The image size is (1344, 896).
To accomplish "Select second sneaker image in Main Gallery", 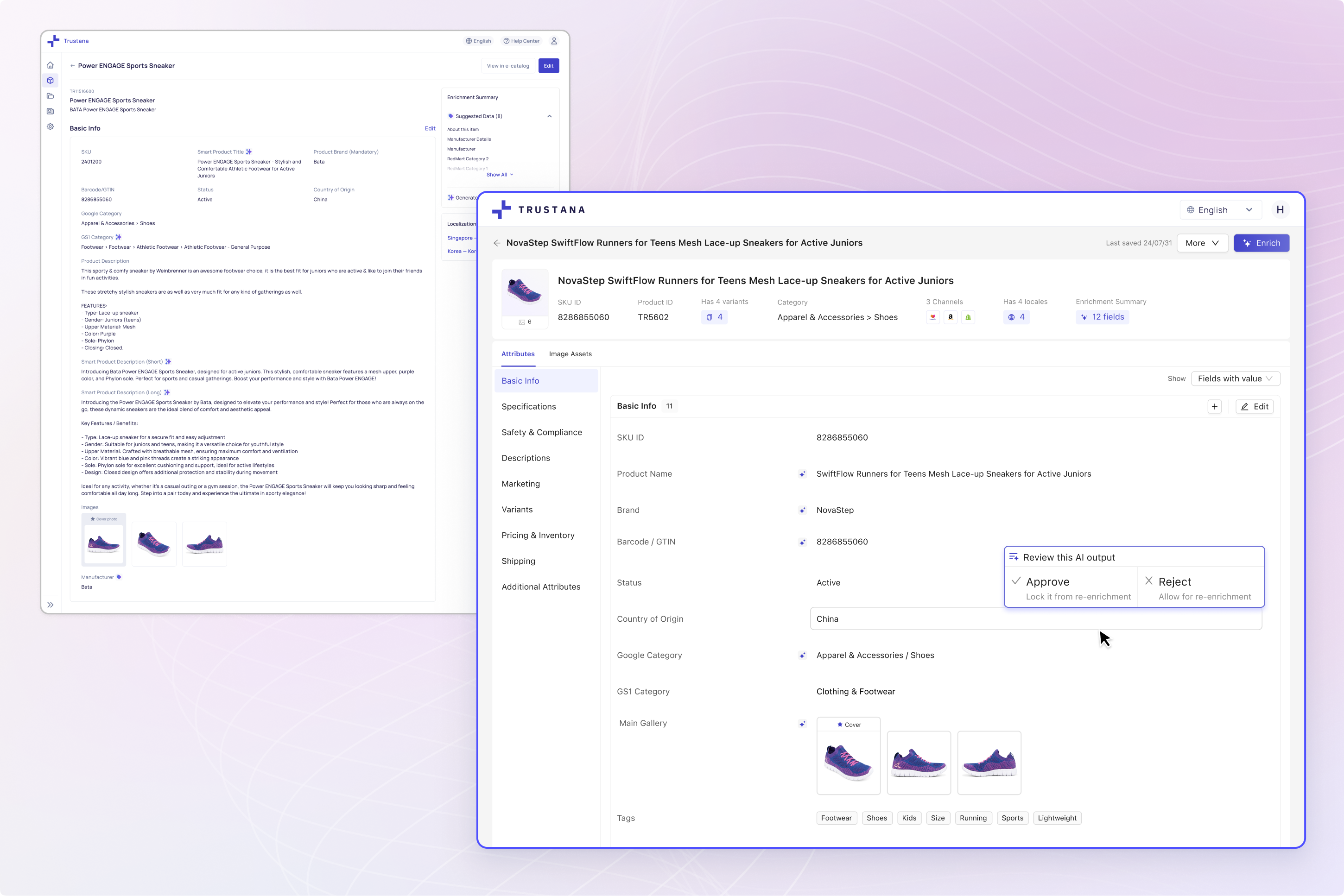I will pos(919,763).
